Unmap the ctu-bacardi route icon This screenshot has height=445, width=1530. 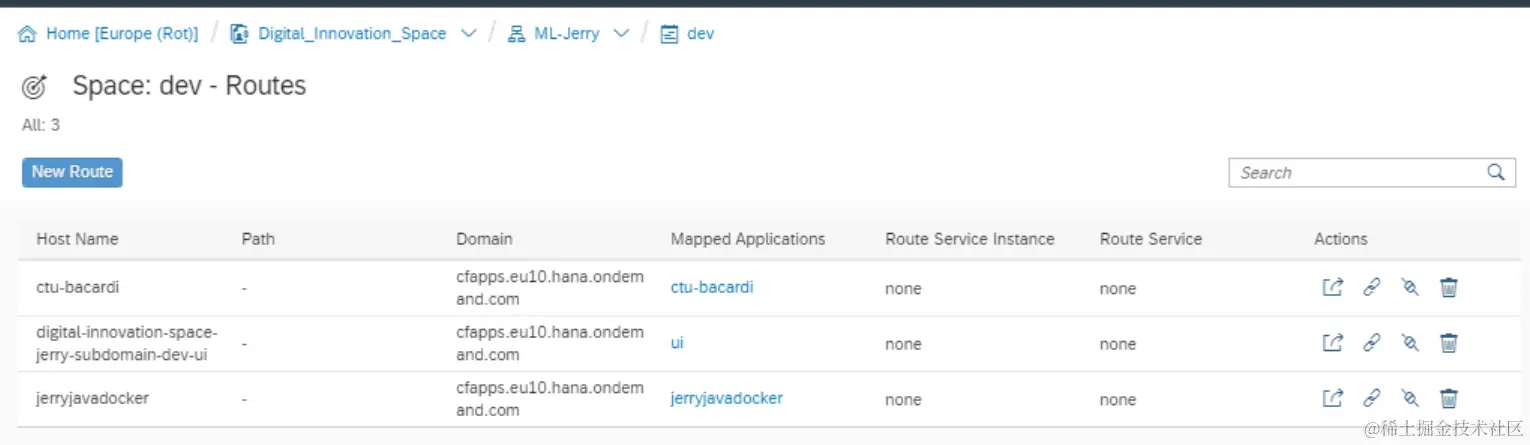[x=1410, y=288]
